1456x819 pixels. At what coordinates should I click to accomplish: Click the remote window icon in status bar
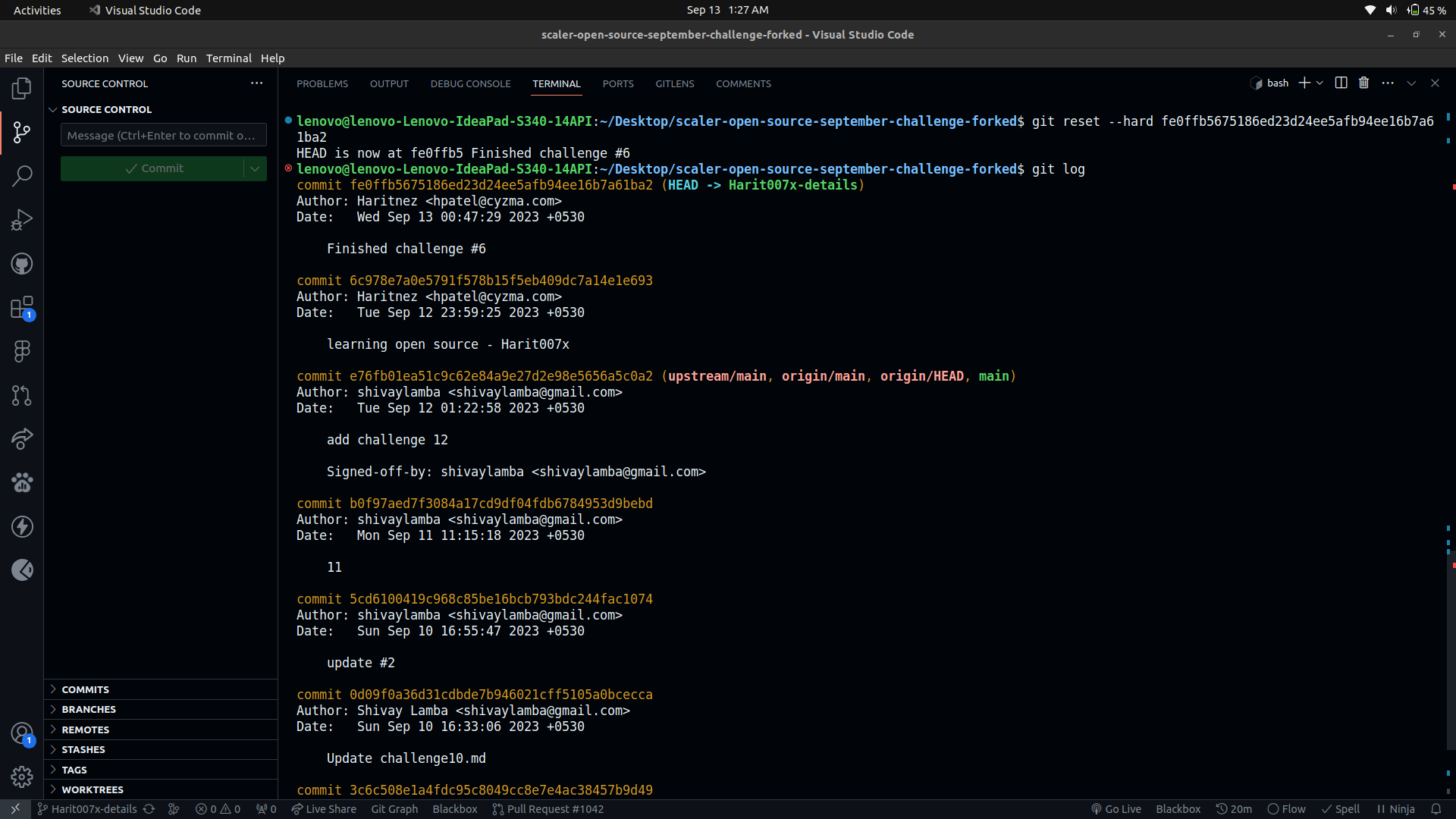(15, 809)
